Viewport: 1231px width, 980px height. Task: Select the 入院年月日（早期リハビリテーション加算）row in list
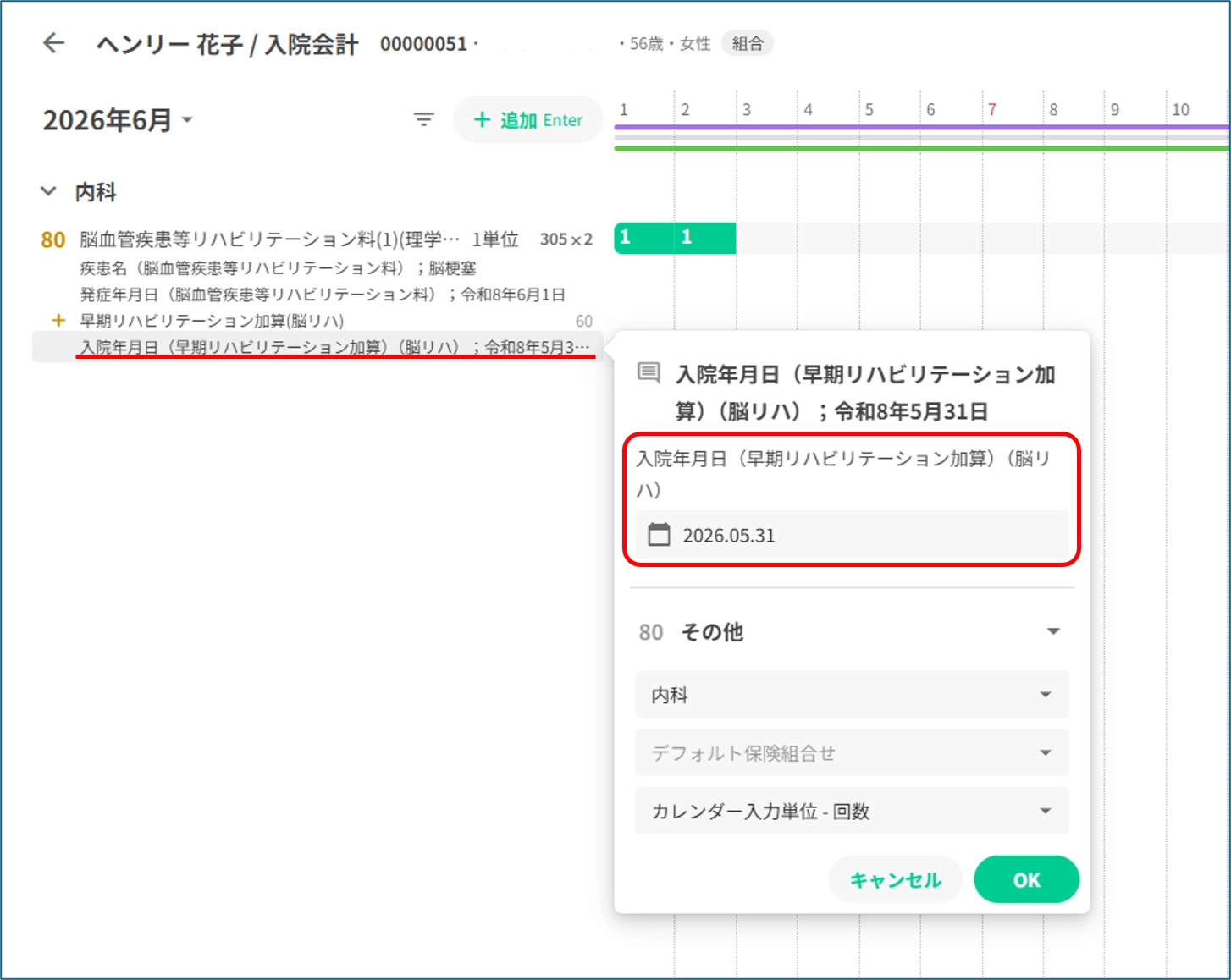click(x=317, y=347)
